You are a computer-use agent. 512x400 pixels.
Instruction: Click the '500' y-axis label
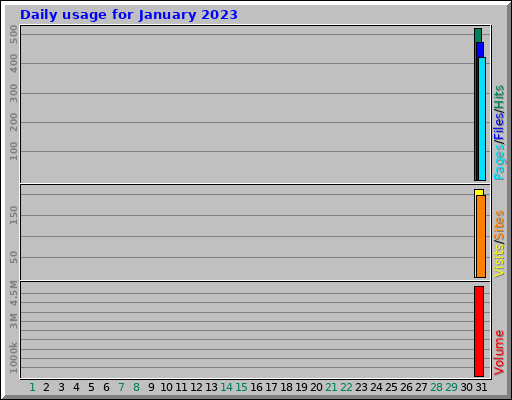pyautogui.click(x=14, y=34)
